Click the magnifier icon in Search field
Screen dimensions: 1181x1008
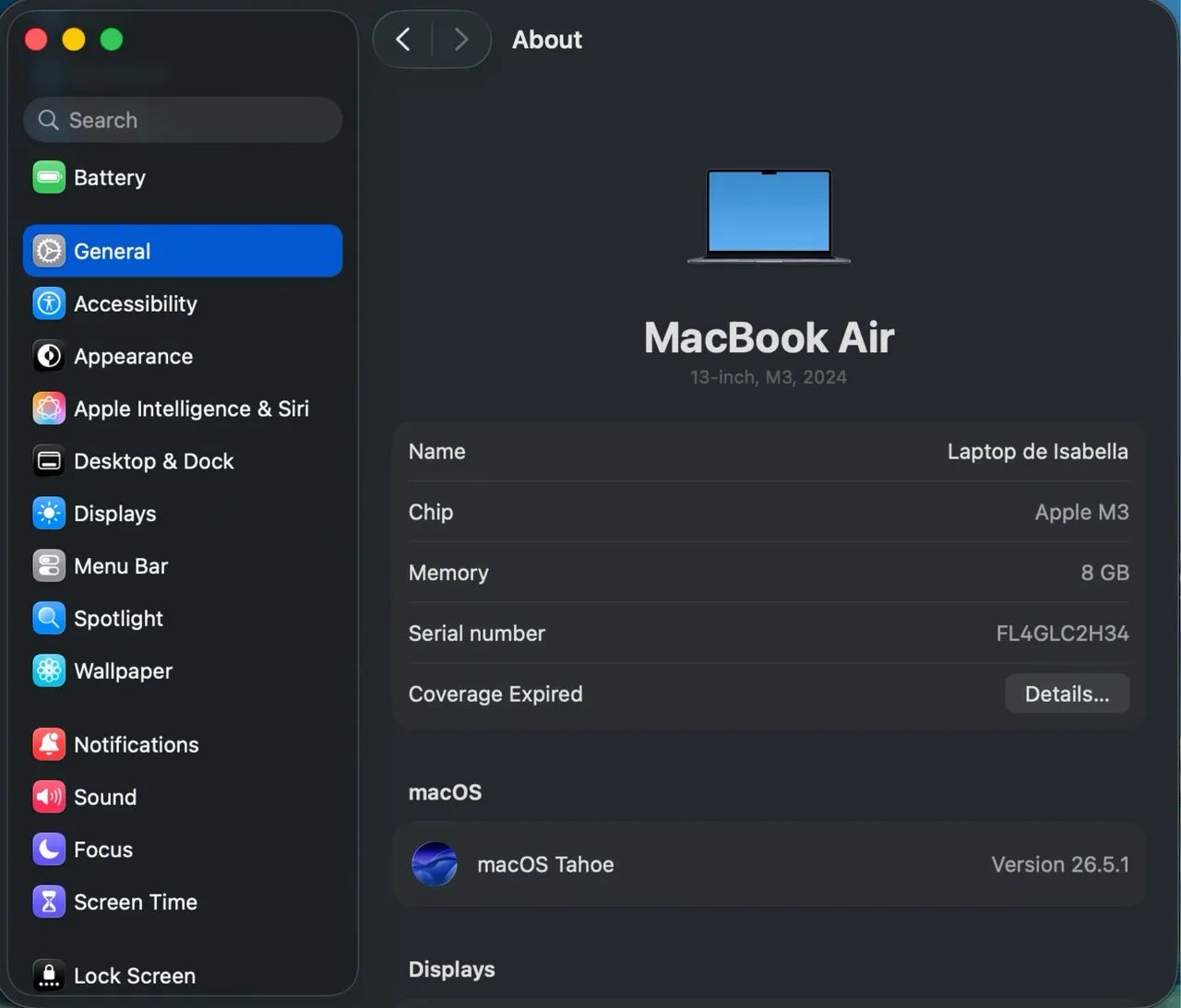[48, 120]
